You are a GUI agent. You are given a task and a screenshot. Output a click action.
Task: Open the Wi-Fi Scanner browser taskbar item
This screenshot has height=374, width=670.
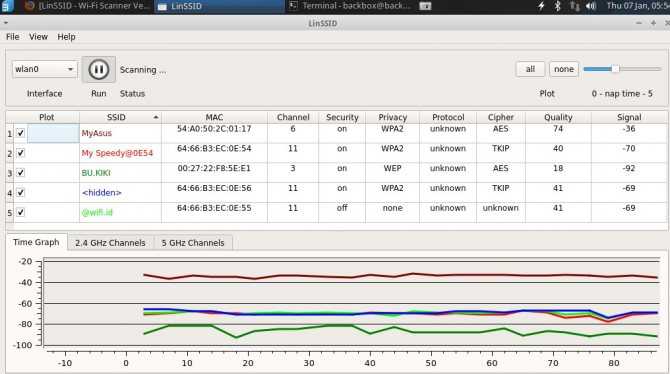click(x=87, y=6)
